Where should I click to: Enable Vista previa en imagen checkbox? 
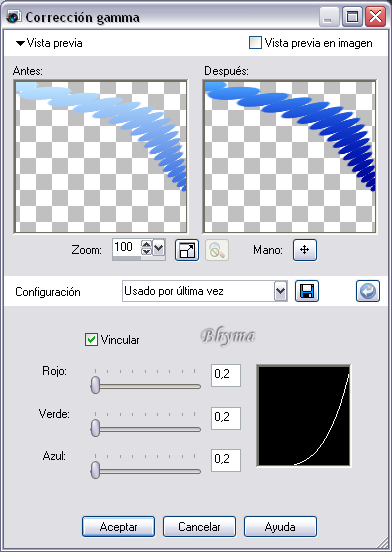tap(255, 43)
